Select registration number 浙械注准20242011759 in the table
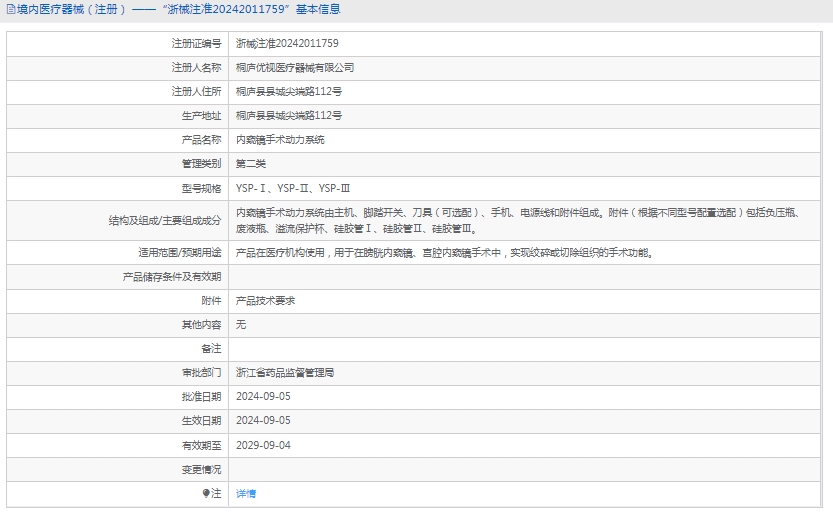 pyautogui.click(x=287, y=44)
